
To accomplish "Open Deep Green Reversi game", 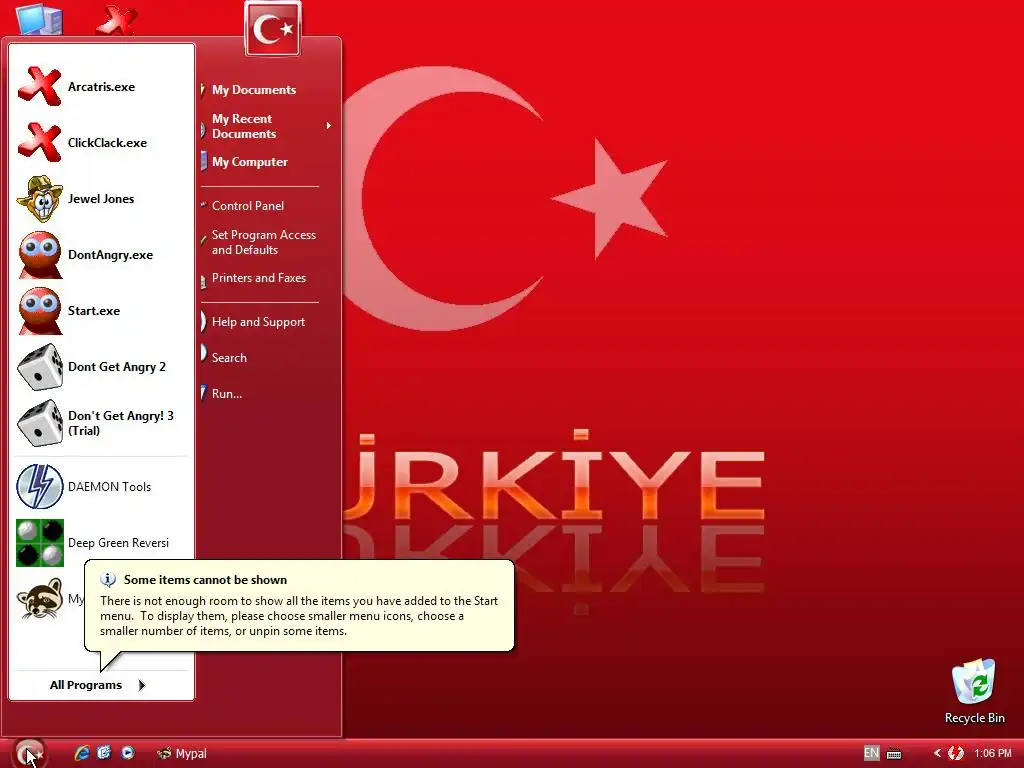I will point(101,543).
